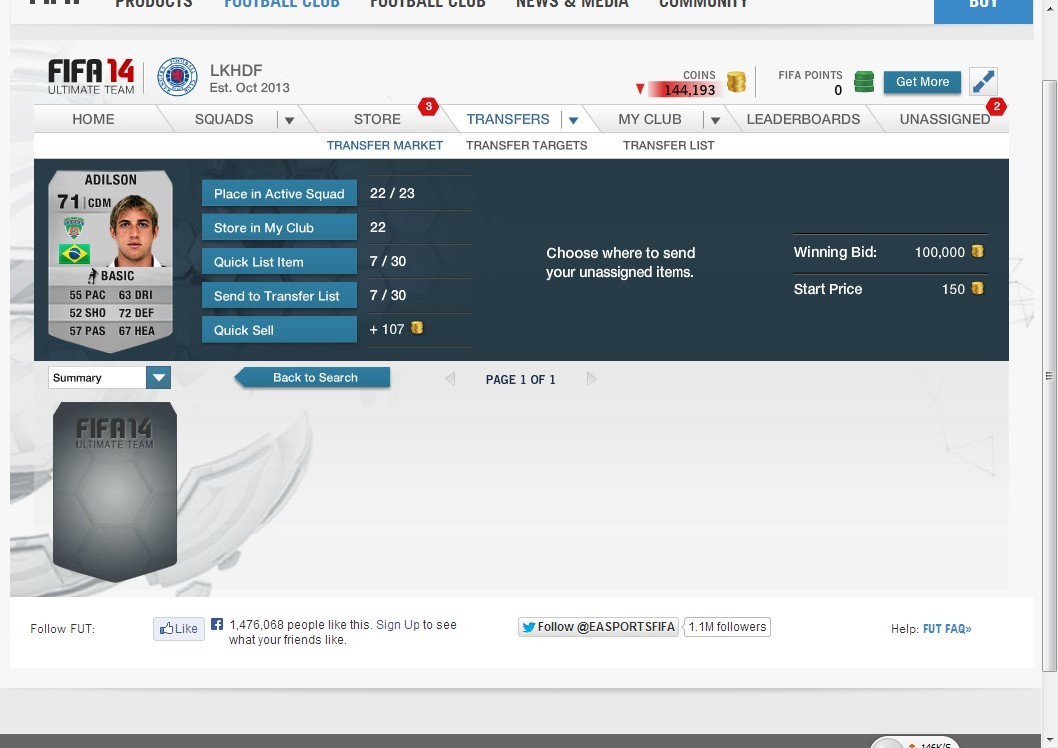Viewport: 1058px width, 748px height.
Task: Click Place in Active Squad
Action: 279,194
